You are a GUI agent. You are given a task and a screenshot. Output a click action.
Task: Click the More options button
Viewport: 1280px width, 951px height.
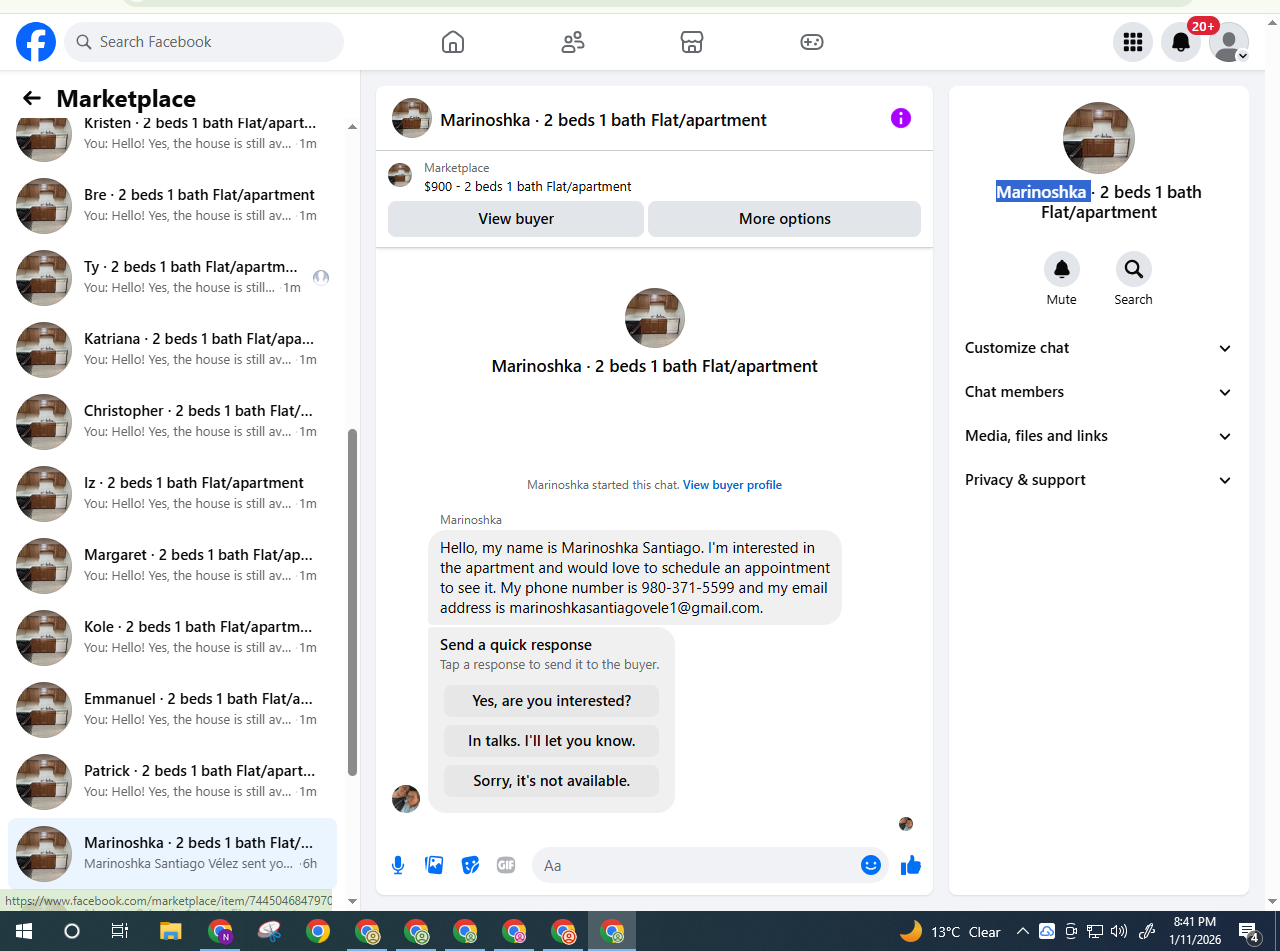point(785,219)
